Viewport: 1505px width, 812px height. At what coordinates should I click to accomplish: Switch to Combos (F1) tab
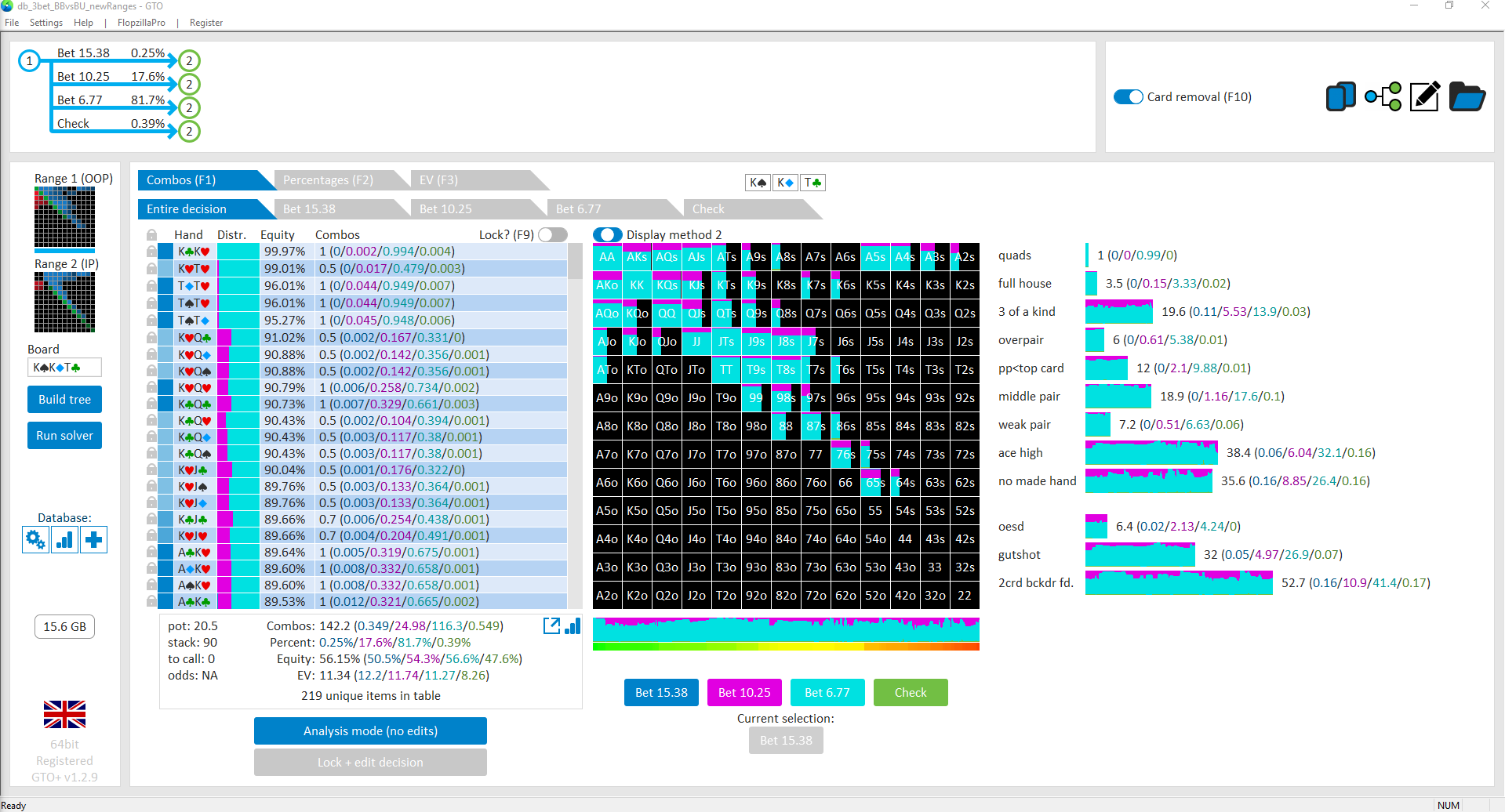pos(198,180)
